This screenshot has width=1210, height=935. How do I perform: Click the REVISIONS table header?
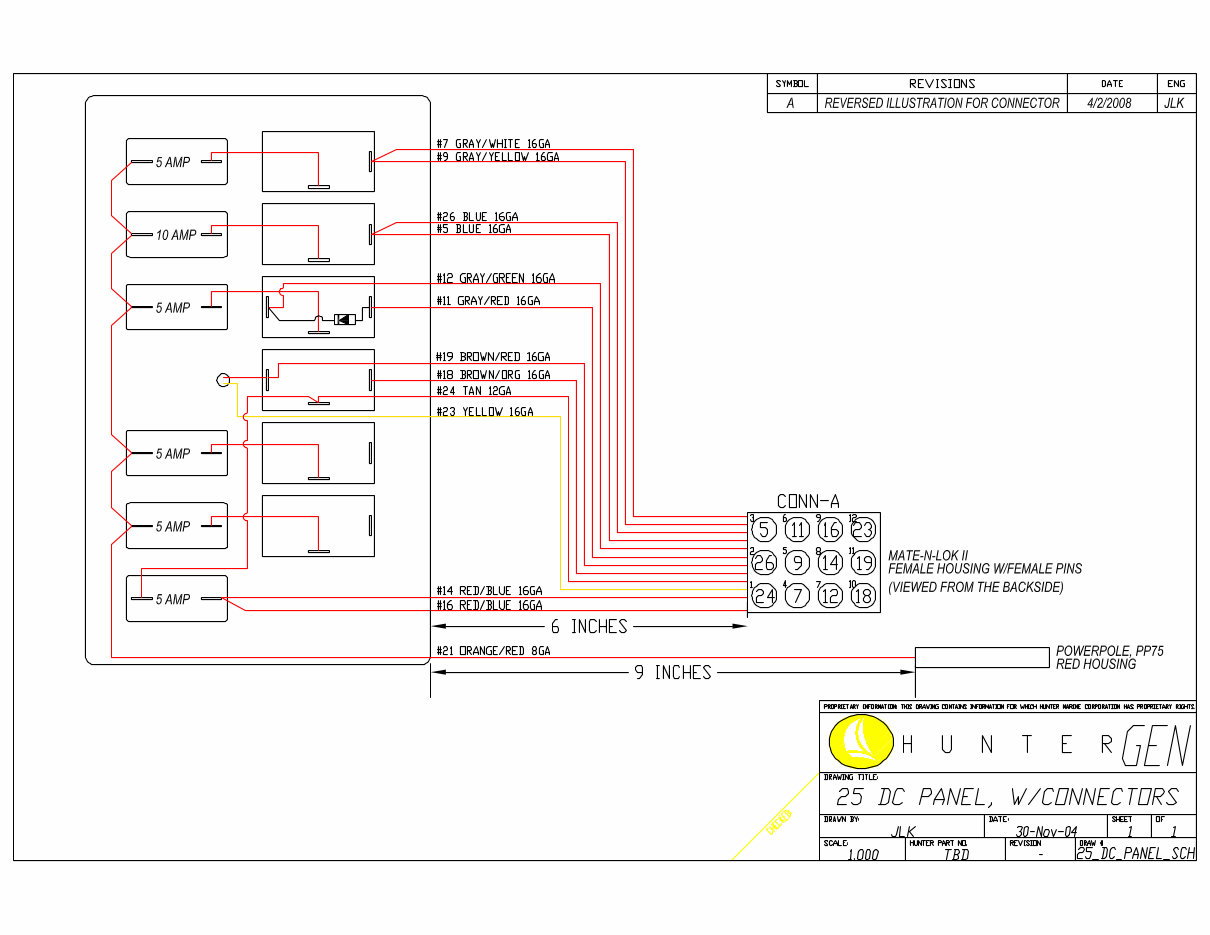click(942, 84)
